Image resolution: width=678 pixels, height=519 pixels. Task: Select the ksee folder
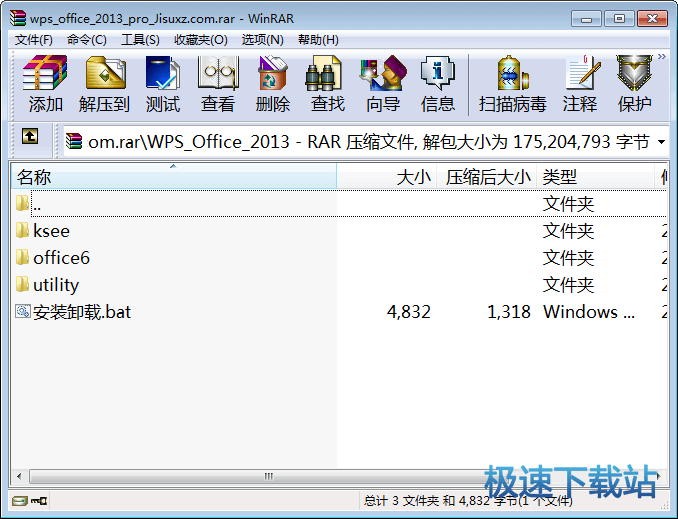[339, 231]
